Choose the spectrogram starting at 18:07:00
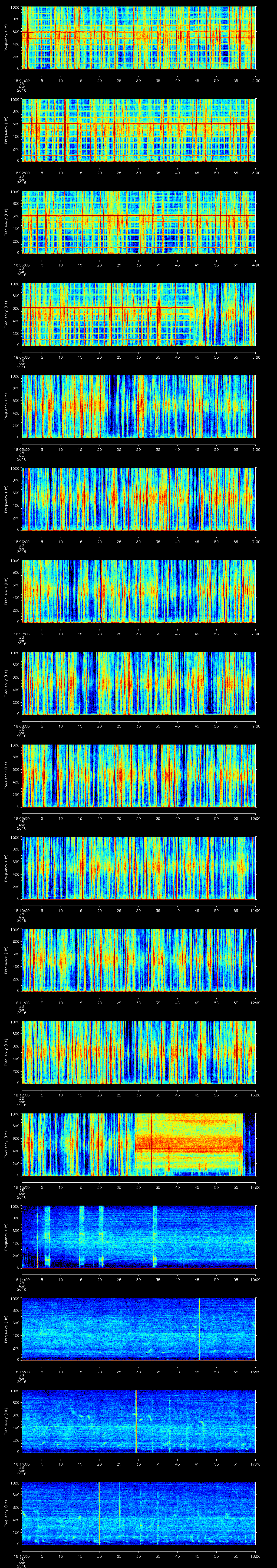The width and height of the screenshot is (277, 1568). [x=139, y=591]
